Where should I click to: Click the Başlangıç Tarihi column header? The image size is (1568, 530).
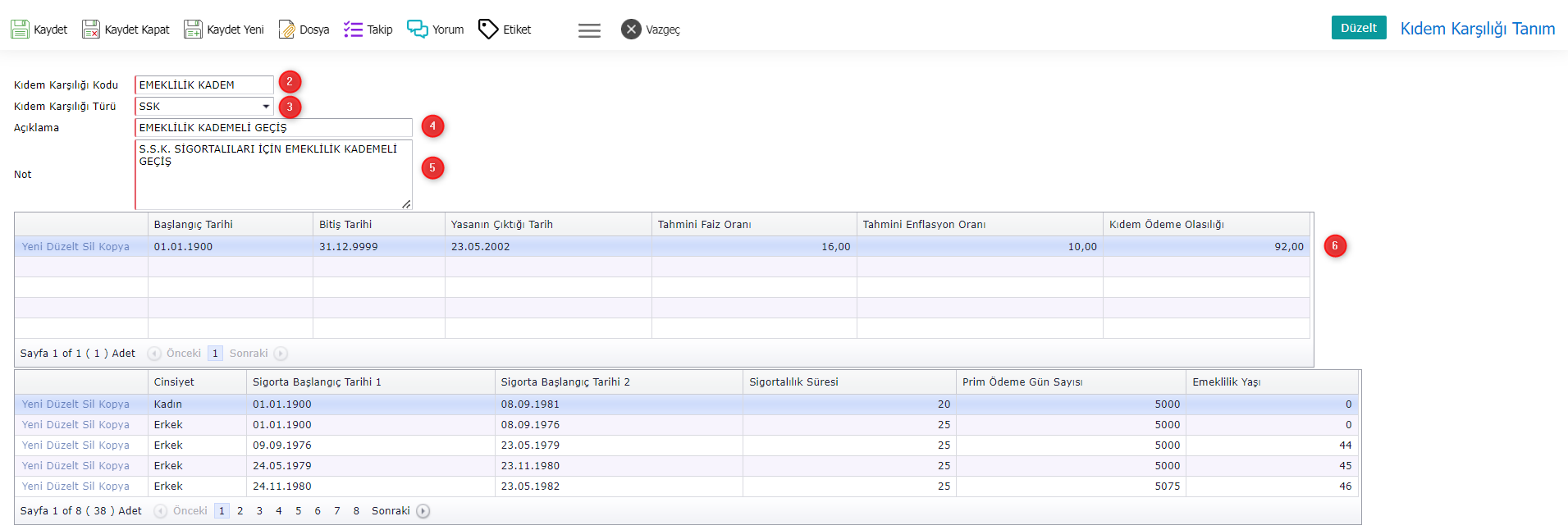pos(231,225)
